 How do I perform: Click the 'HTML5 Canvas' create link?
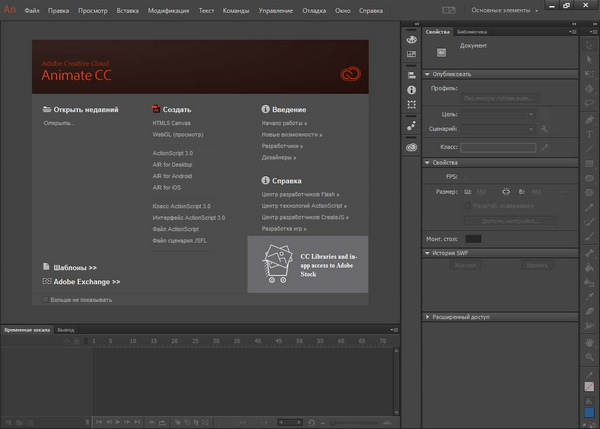pos(169,123)
